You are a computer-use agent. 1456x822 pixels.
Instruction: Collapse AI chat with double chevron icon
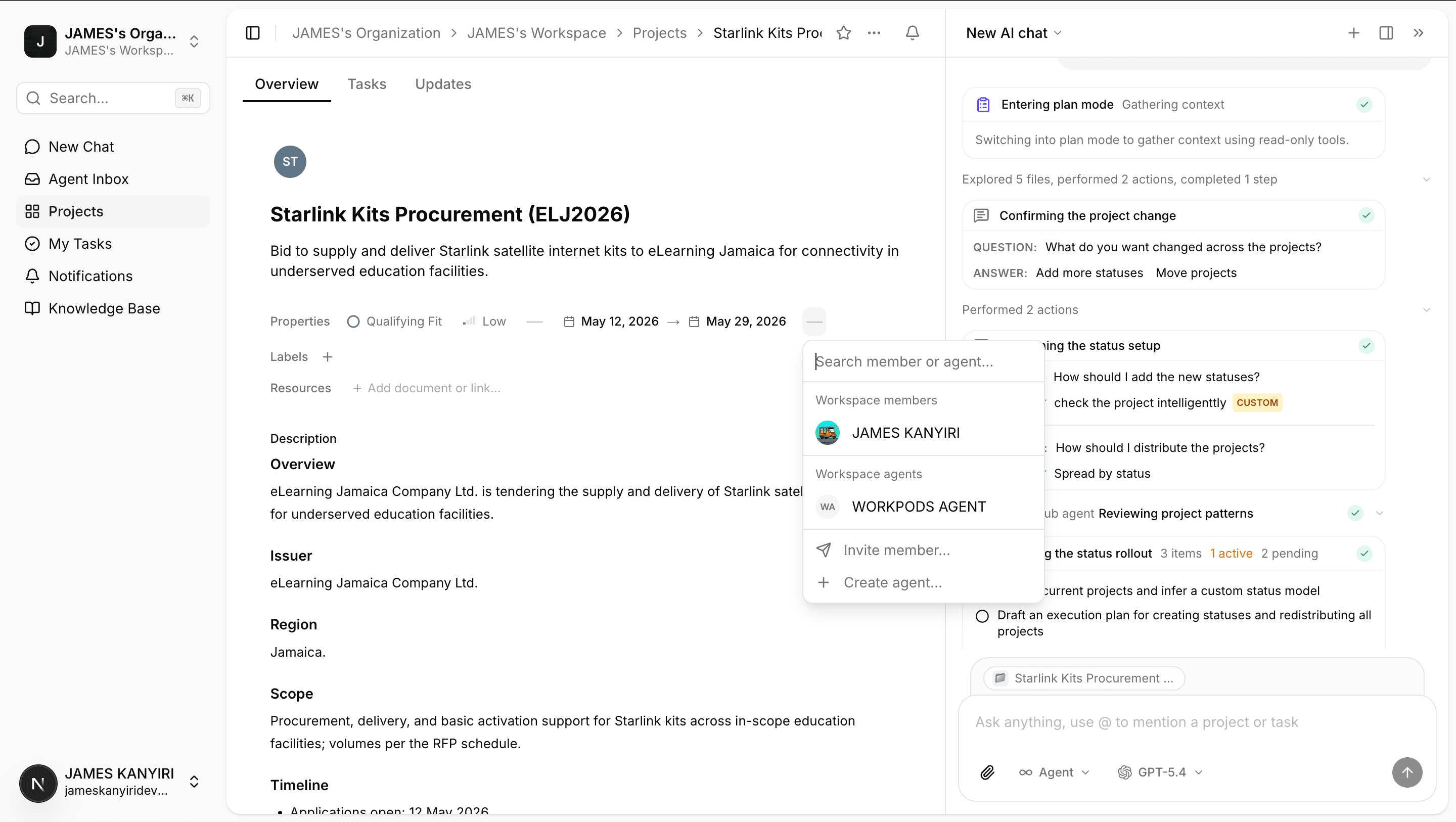click(1418, 33)
